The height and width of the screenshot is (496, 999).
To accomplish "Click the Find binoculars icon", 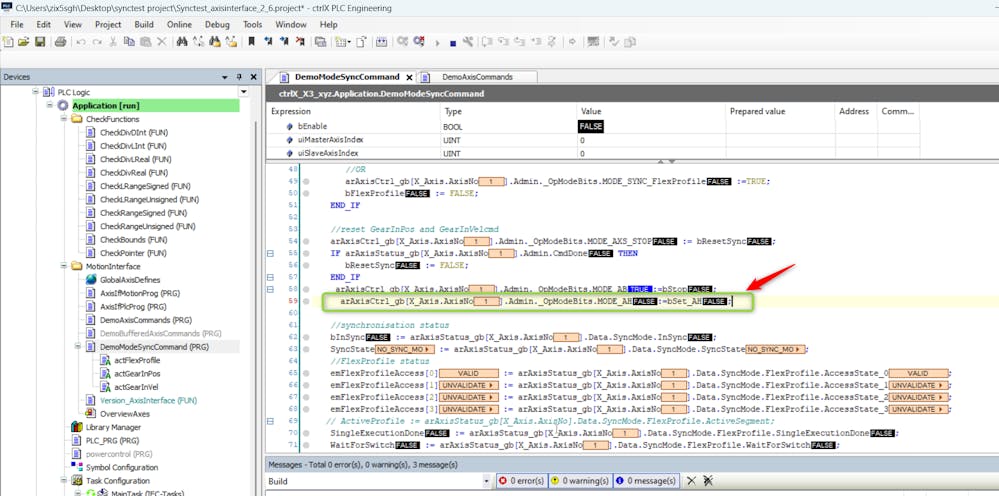I will (181, 42).
